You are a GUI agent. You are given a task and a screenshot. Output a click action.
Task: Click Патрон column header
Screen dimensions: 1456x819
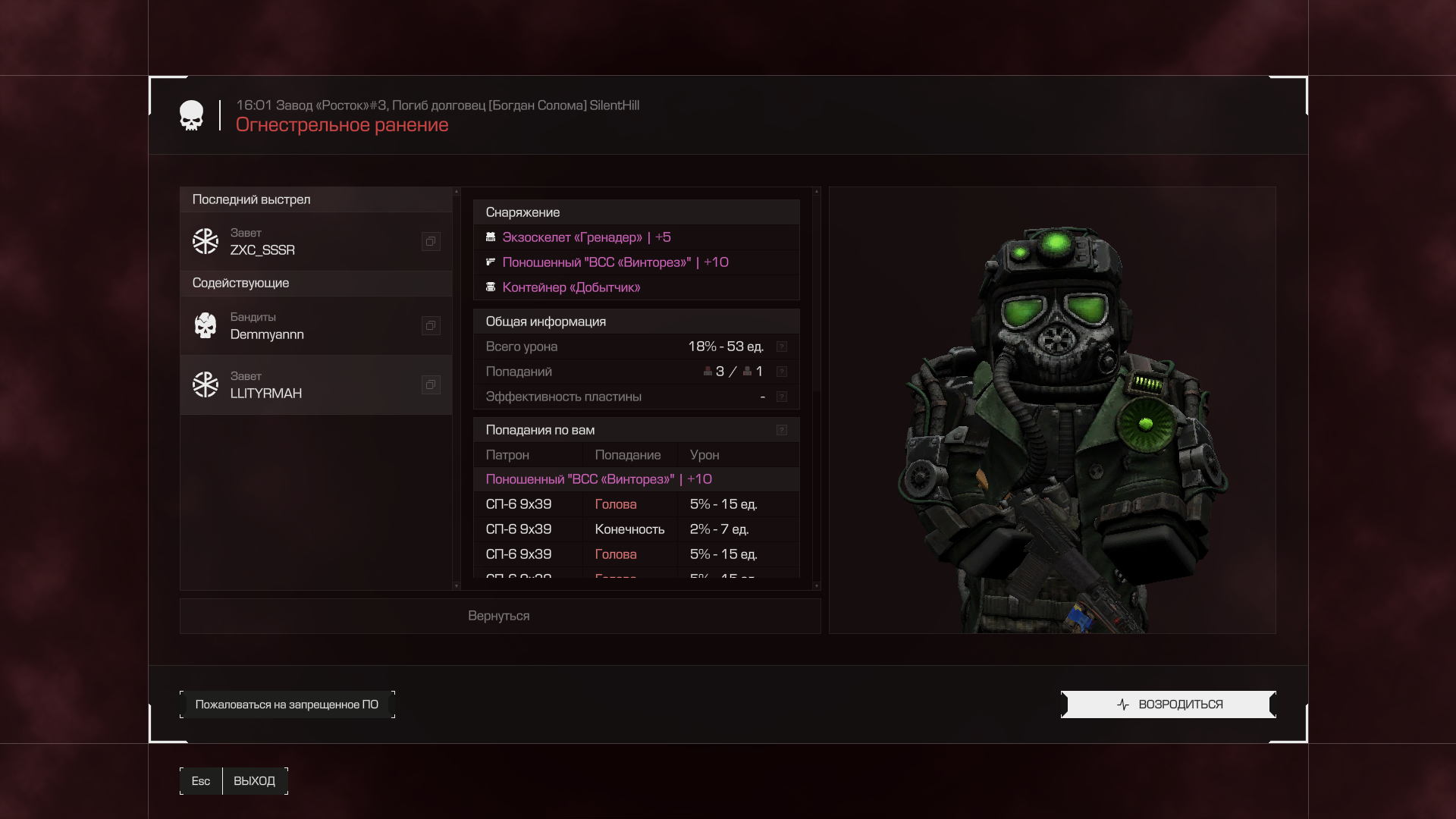point(507,455)
